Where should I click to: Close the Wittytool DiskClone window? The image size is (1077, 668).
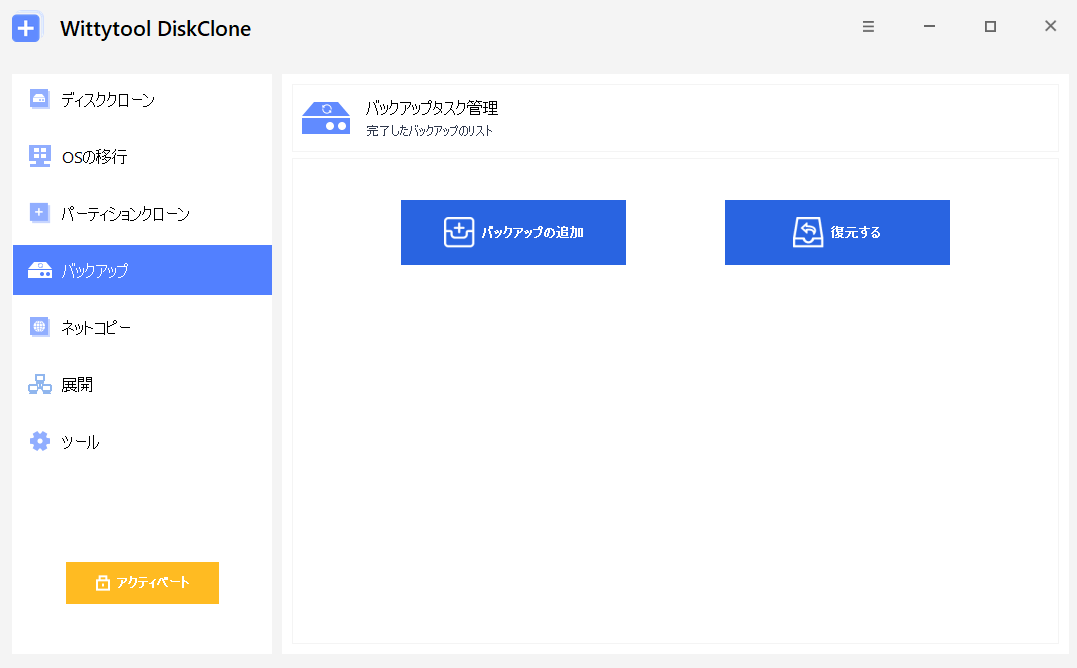click(x=1050, y=27)
